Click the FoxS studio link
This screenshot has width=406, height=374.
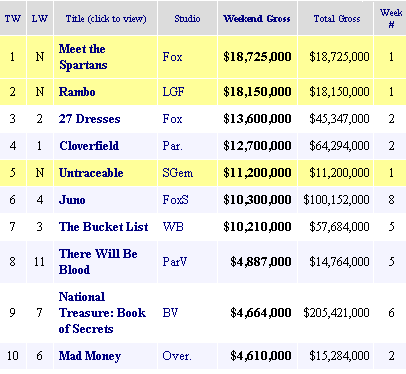point(175,200)
